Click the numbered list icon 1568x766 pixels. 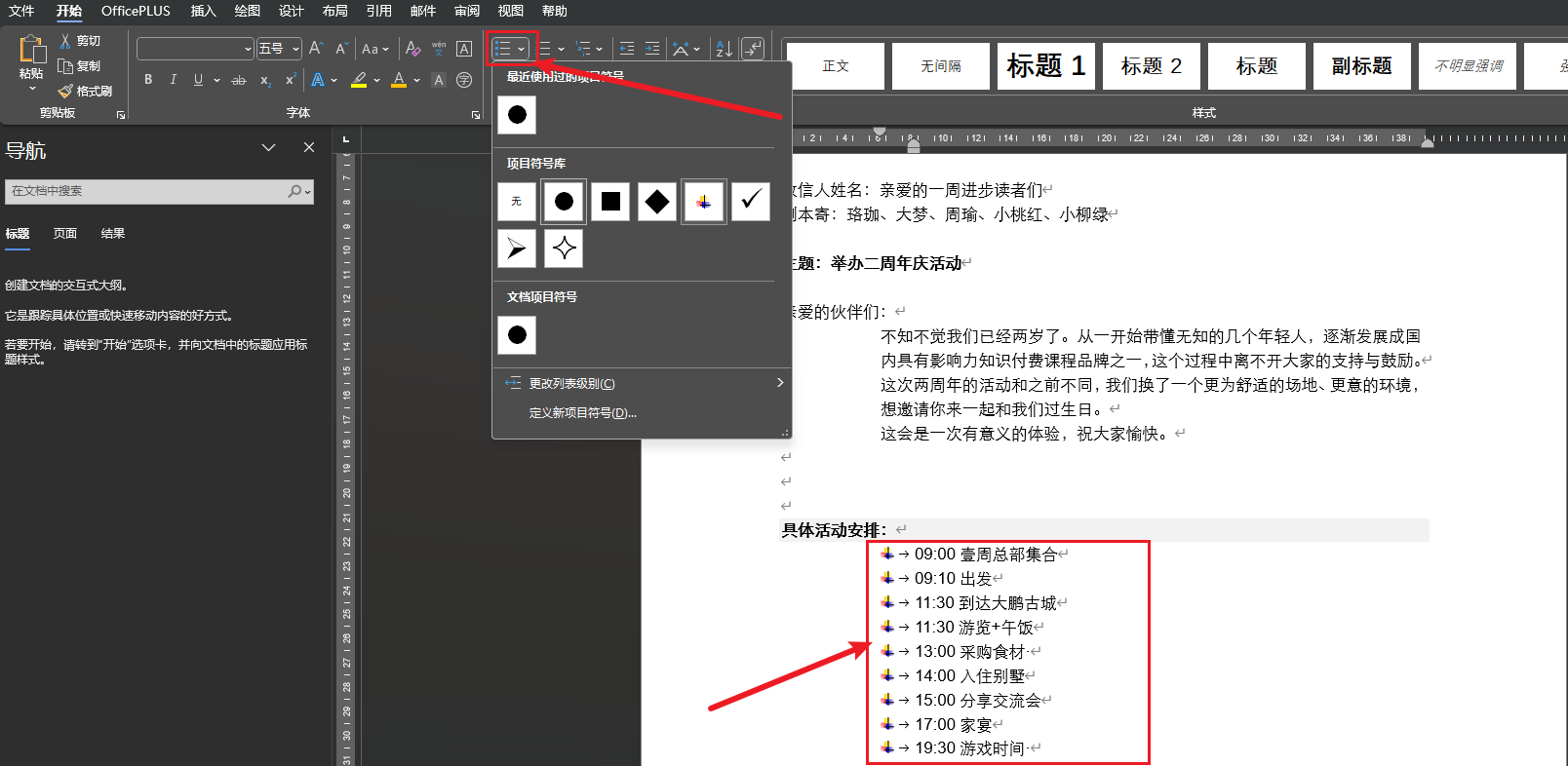(544, 48)
